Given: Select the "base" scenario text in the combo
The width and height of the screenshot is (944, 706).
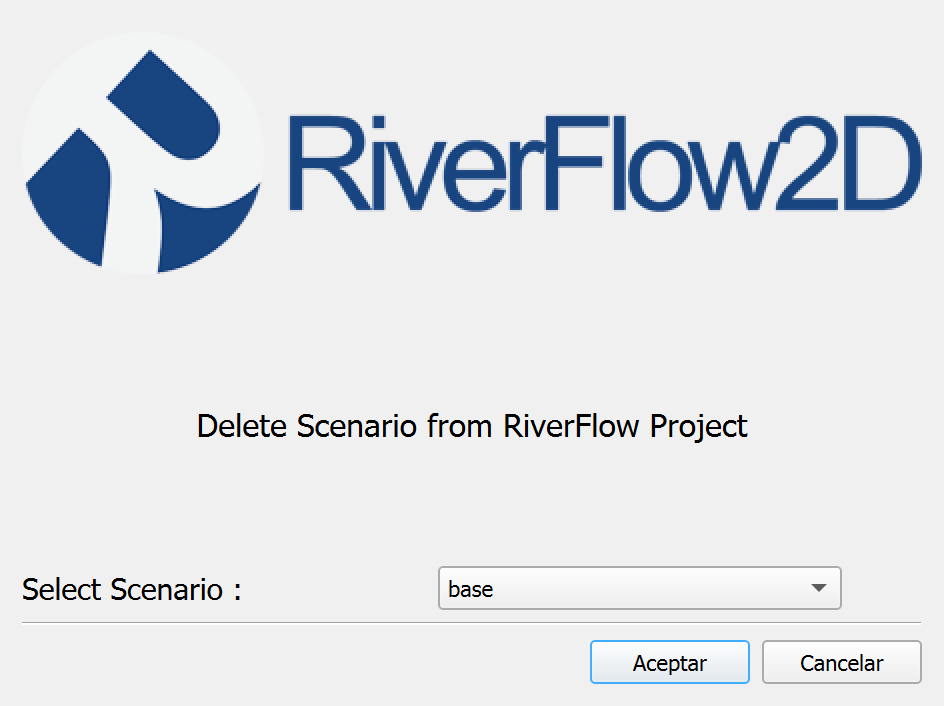Looking at the screenshot, I should [x=470, y=589].
